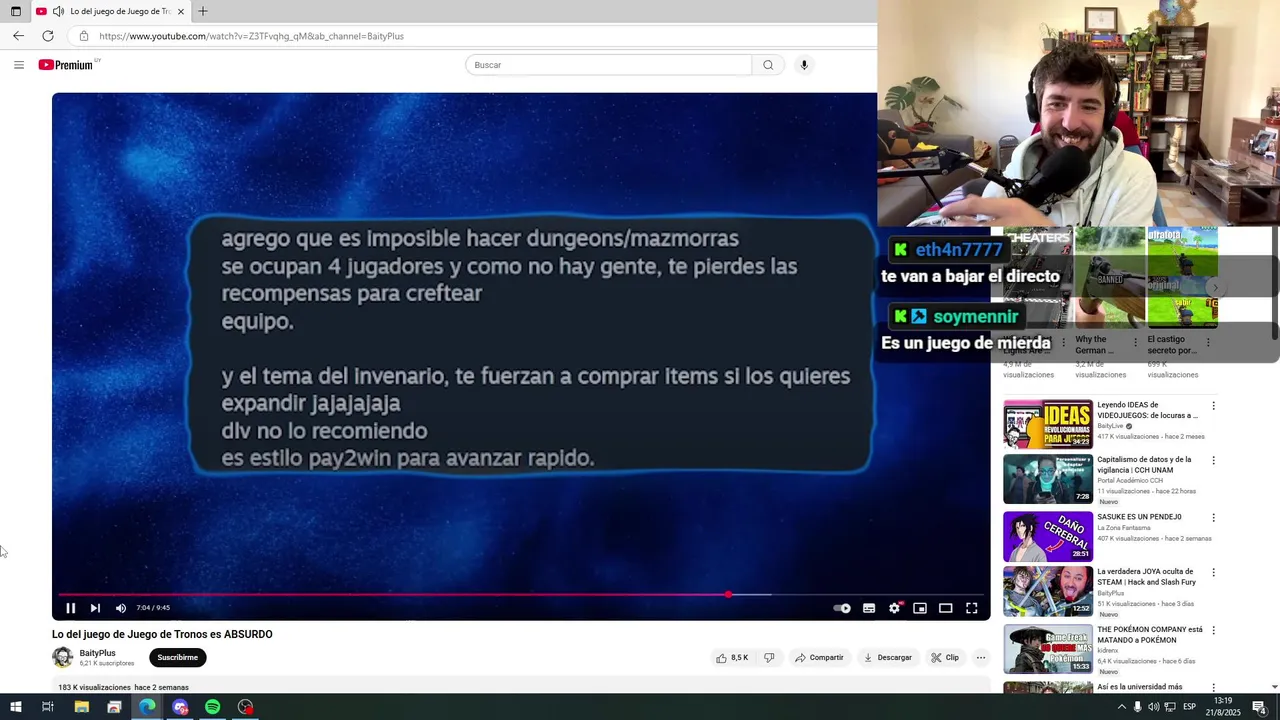This screenshot has width=1280, height=720.
Task: Click the ESP input language indicator
Action: 1190,707
